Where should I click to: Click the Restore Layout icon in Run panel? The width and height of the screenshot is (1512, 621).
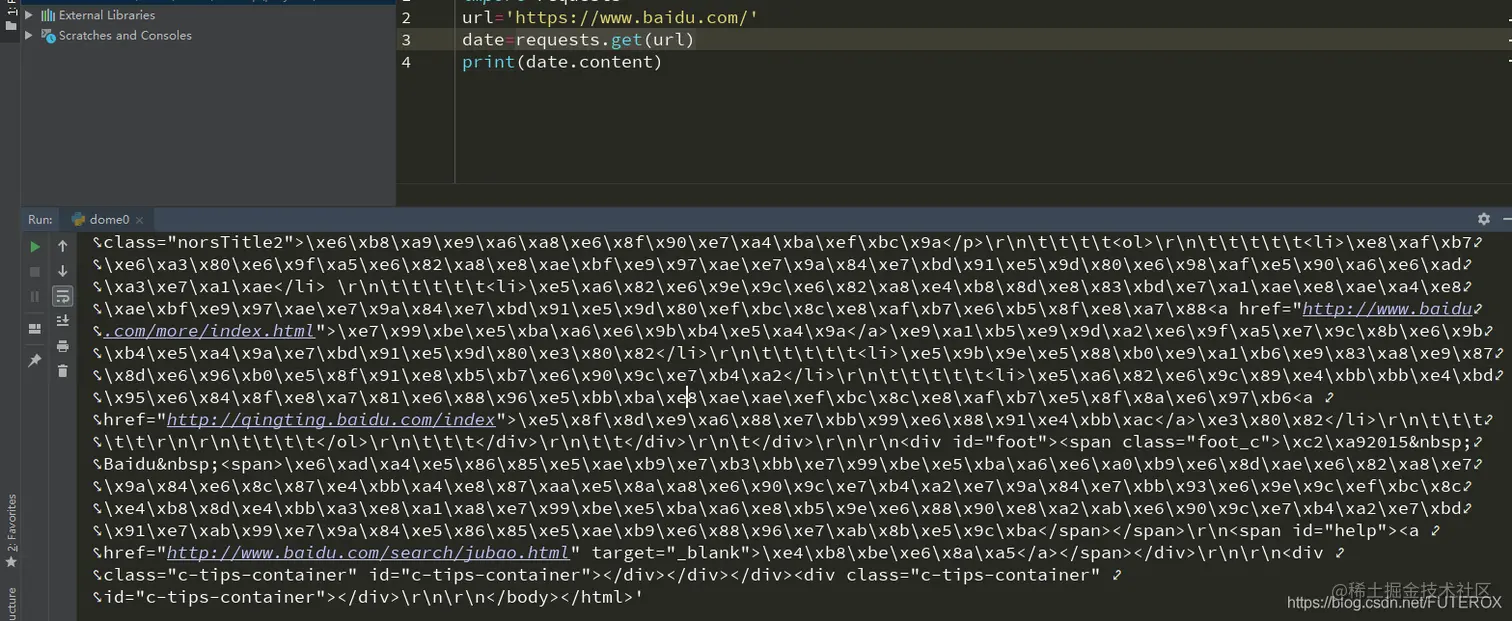click(x=35, y=329)
